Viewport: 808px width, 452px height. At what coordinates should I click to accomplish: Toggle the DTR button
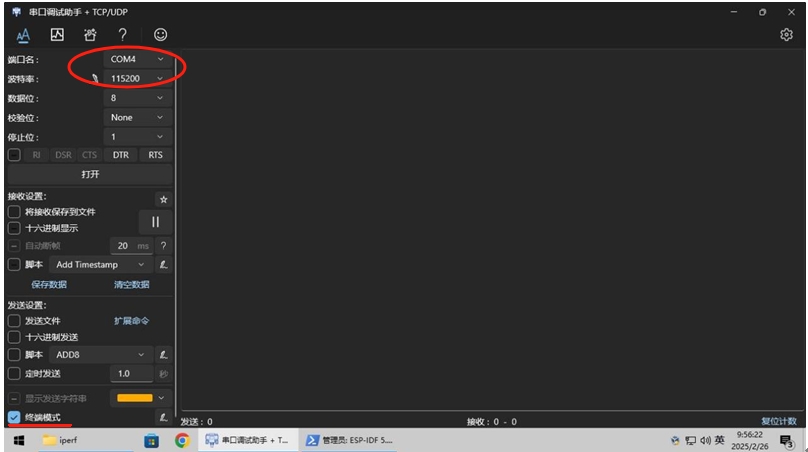(x=121, y=155)
